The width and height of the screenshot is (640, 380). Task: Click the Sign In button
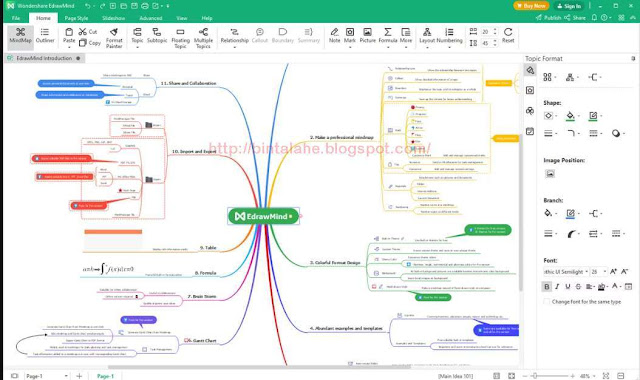click(569, 6)
